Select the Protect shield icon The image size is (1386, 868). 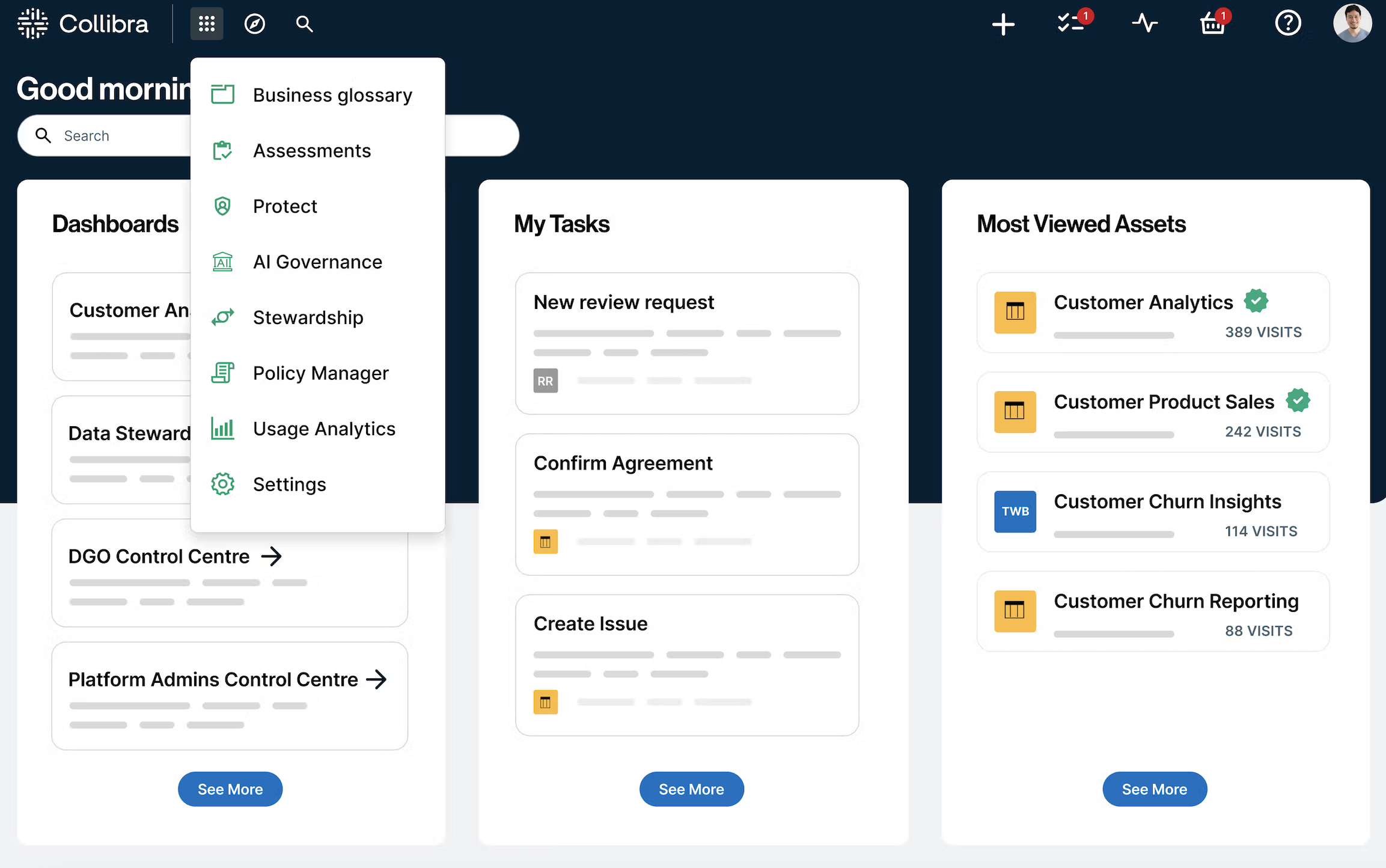tap(222, 206)
